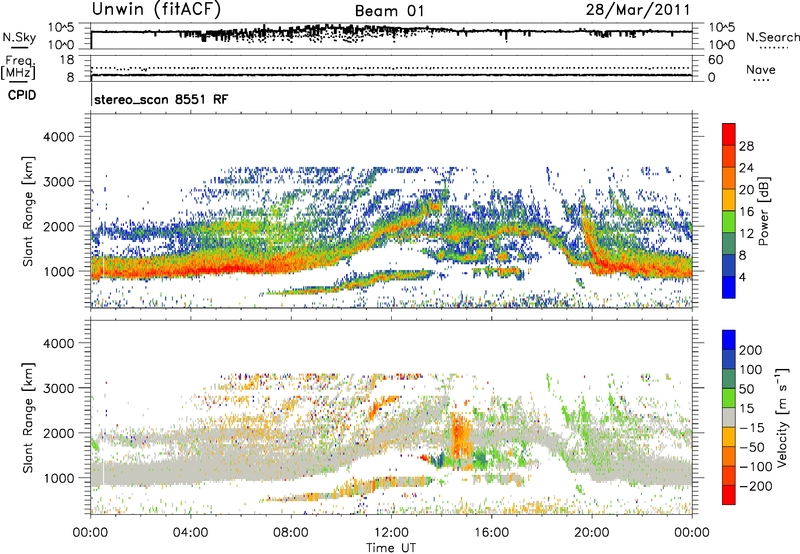Click the red segment of the power color bar

[x=729, y=134]
